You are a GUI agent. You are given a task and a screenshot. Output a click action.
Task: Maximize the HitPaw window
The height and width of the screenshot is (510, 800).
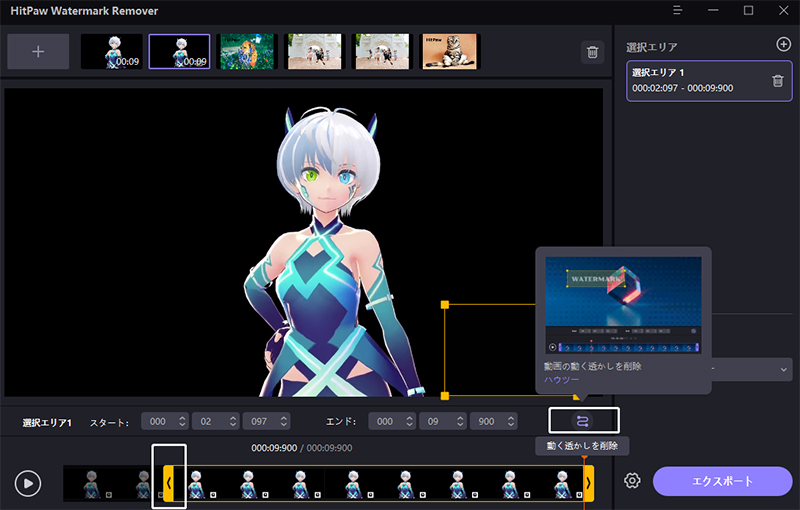click(748, 10)
